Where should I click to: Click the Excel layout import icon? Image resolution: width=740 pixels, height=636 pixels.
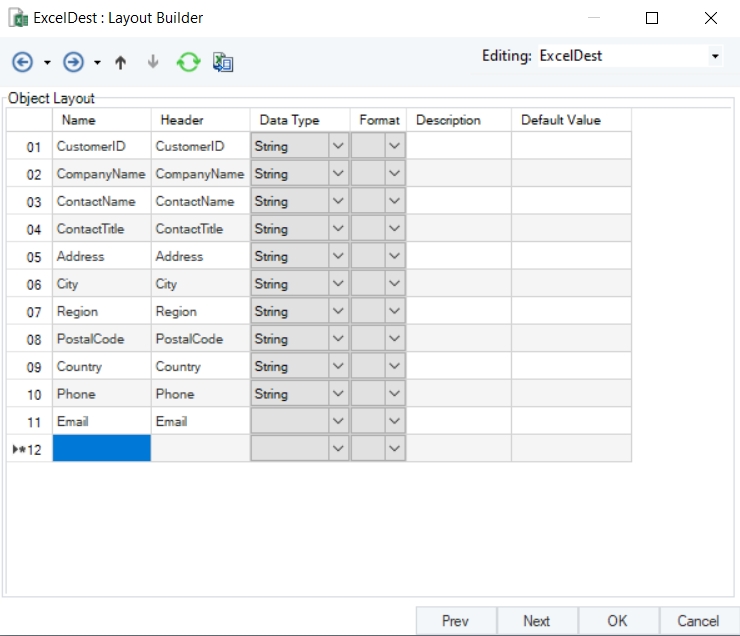click(223, 62)
